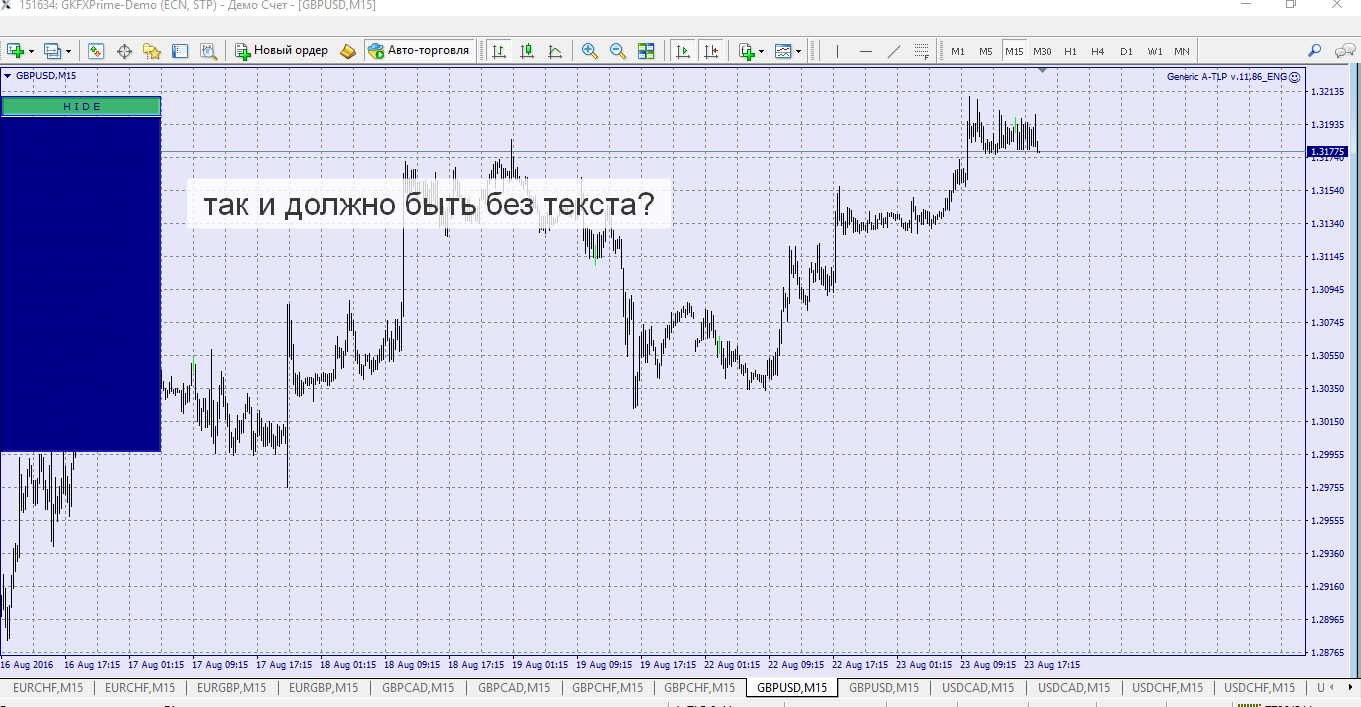Open the Strategy Tester icon
This screenshot has height=707, width=1361.
tap(208, 50)
